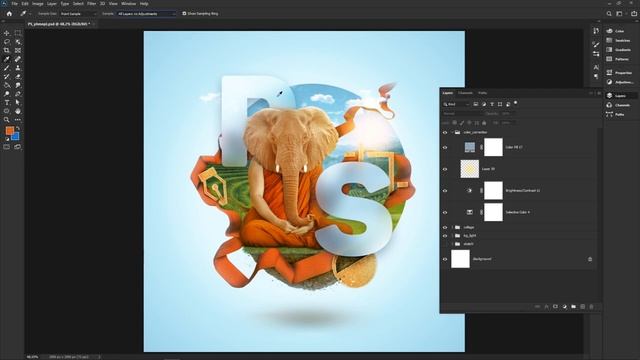This screenshot has width=640, height=360.
Task: Open the Sample Size Point Sample dropdown
Action: (79, 13)
